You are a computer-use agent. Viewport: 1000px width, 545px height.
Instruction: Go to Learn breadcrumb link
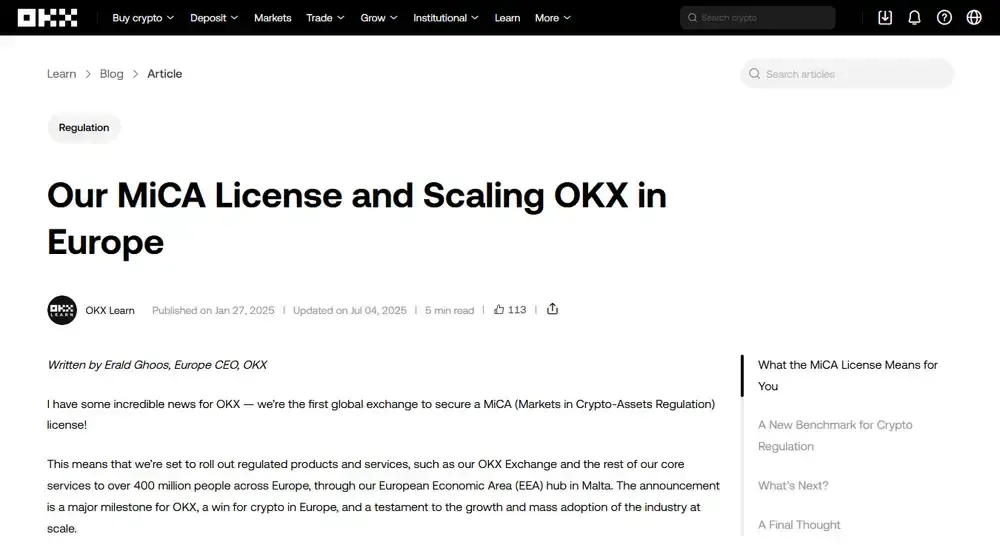coord(61,74)
